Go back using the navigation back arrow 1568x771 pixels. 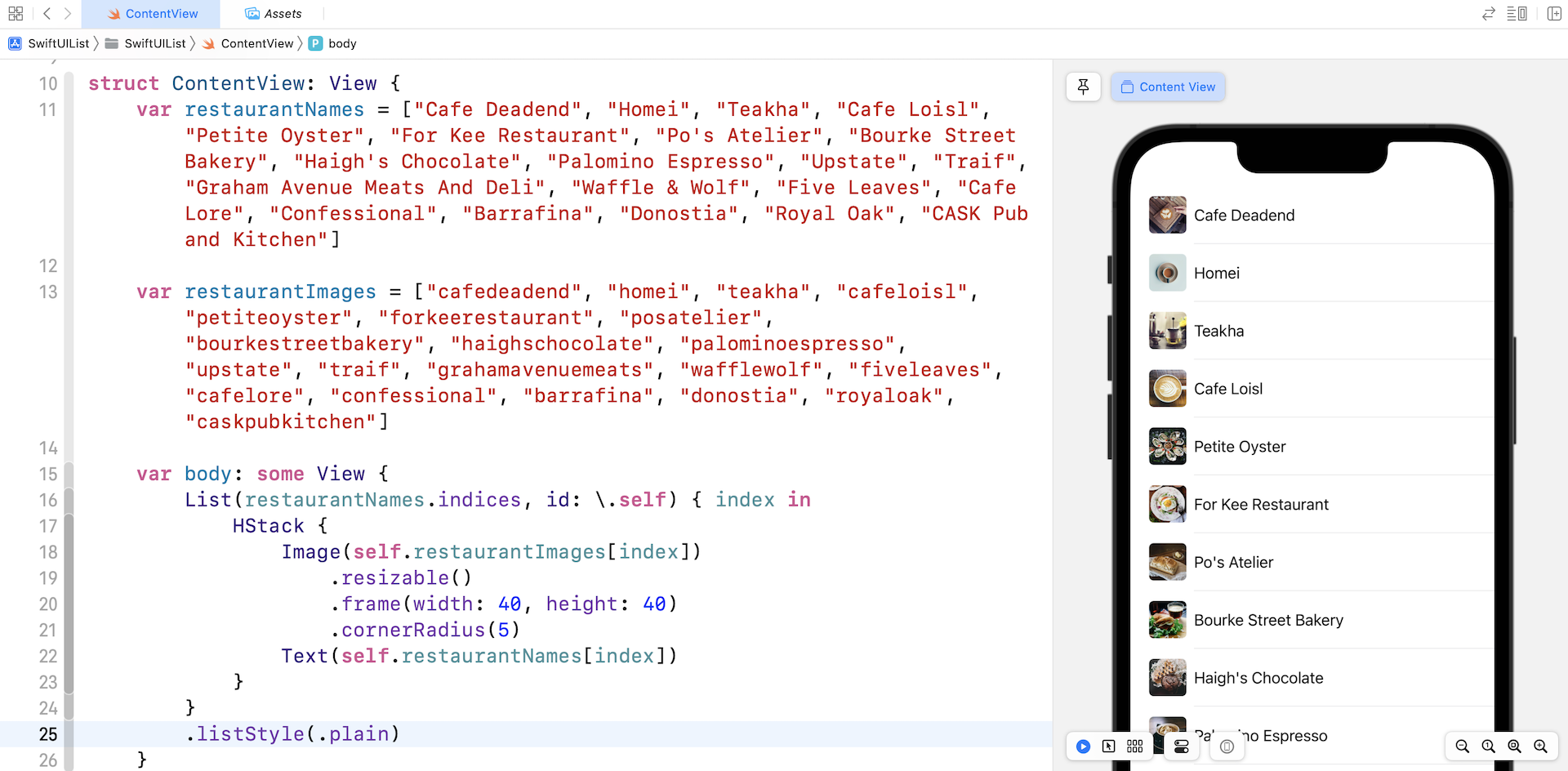point(47,13)
